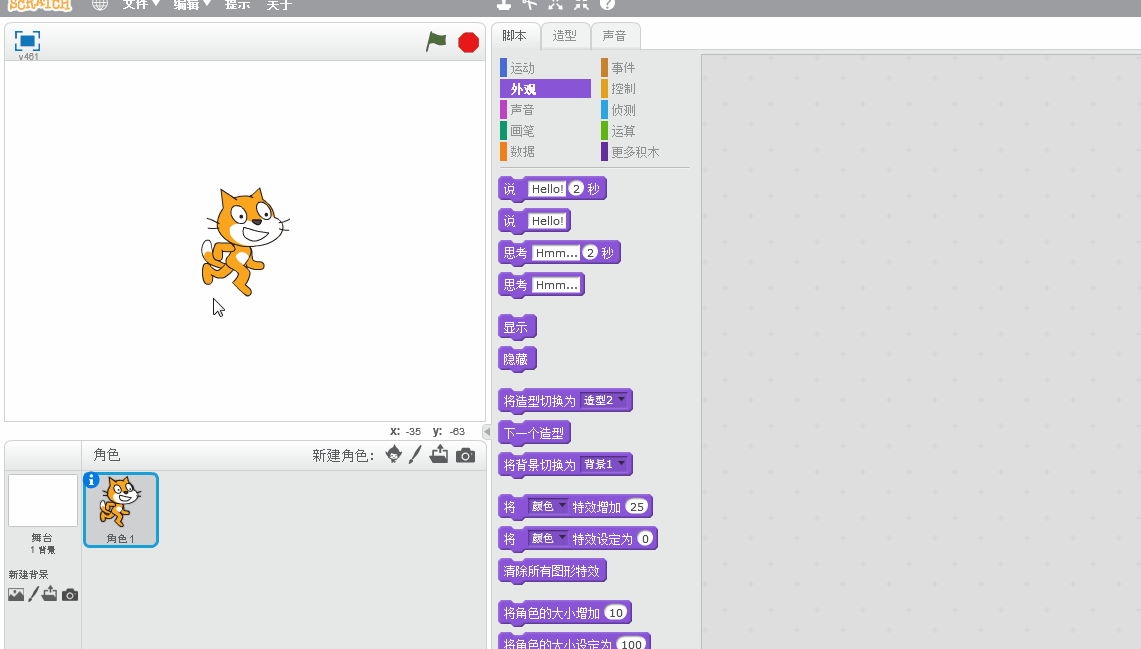Click Hmm... field in plain 思考 block
This screenshot has width=1141, height=649.
pyautogui.click(x=557, y=285)
